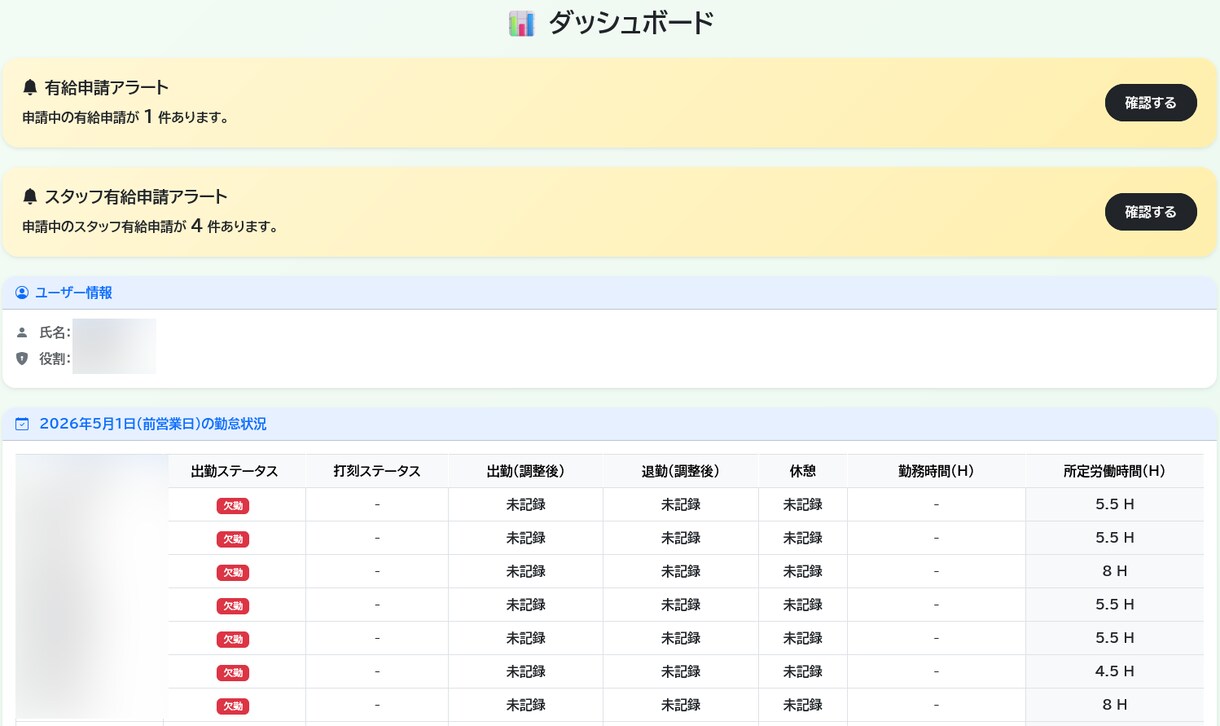Image resolution: width=1220 pixels, height=726 pixels.
Task: Click 退勤(調整後) 未記録 cell in the 4.5 H row
Action: (681, 671)
